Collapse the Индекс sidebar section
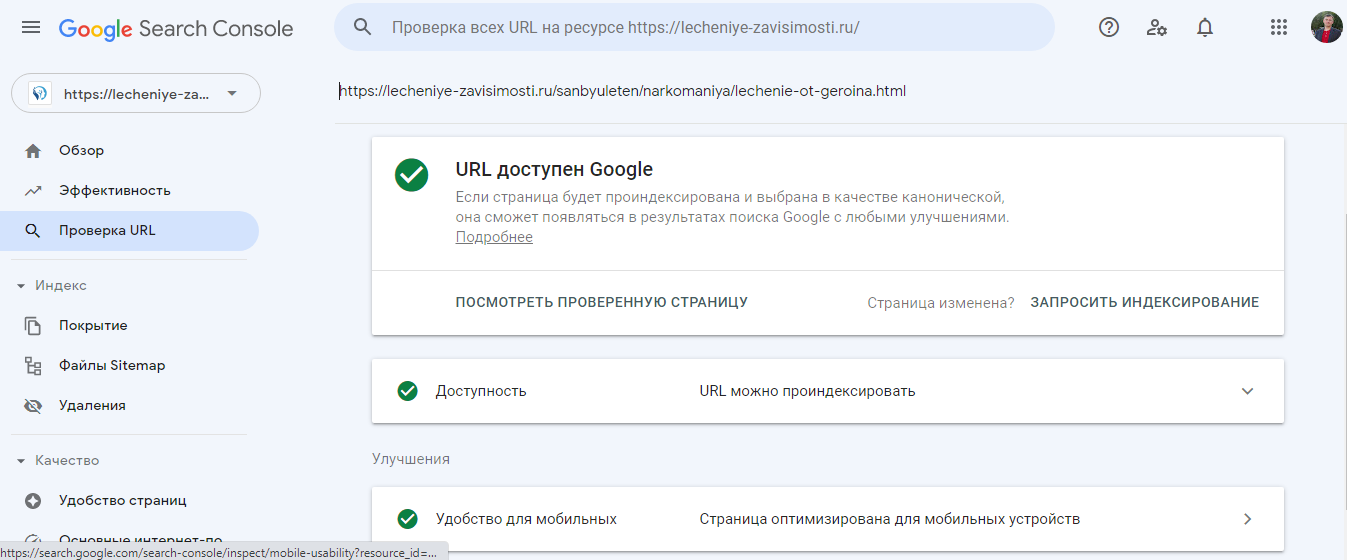Viewport: 1347px width, 560px height. point(21,286)
